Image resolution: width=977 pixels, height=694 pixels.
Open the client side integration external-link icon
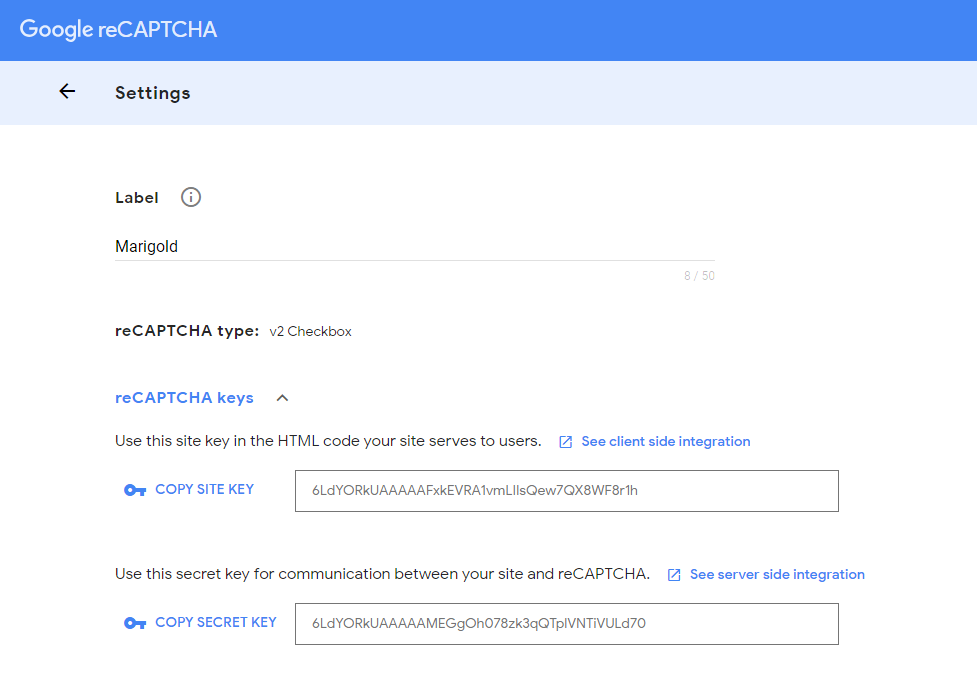click(566, 442)
